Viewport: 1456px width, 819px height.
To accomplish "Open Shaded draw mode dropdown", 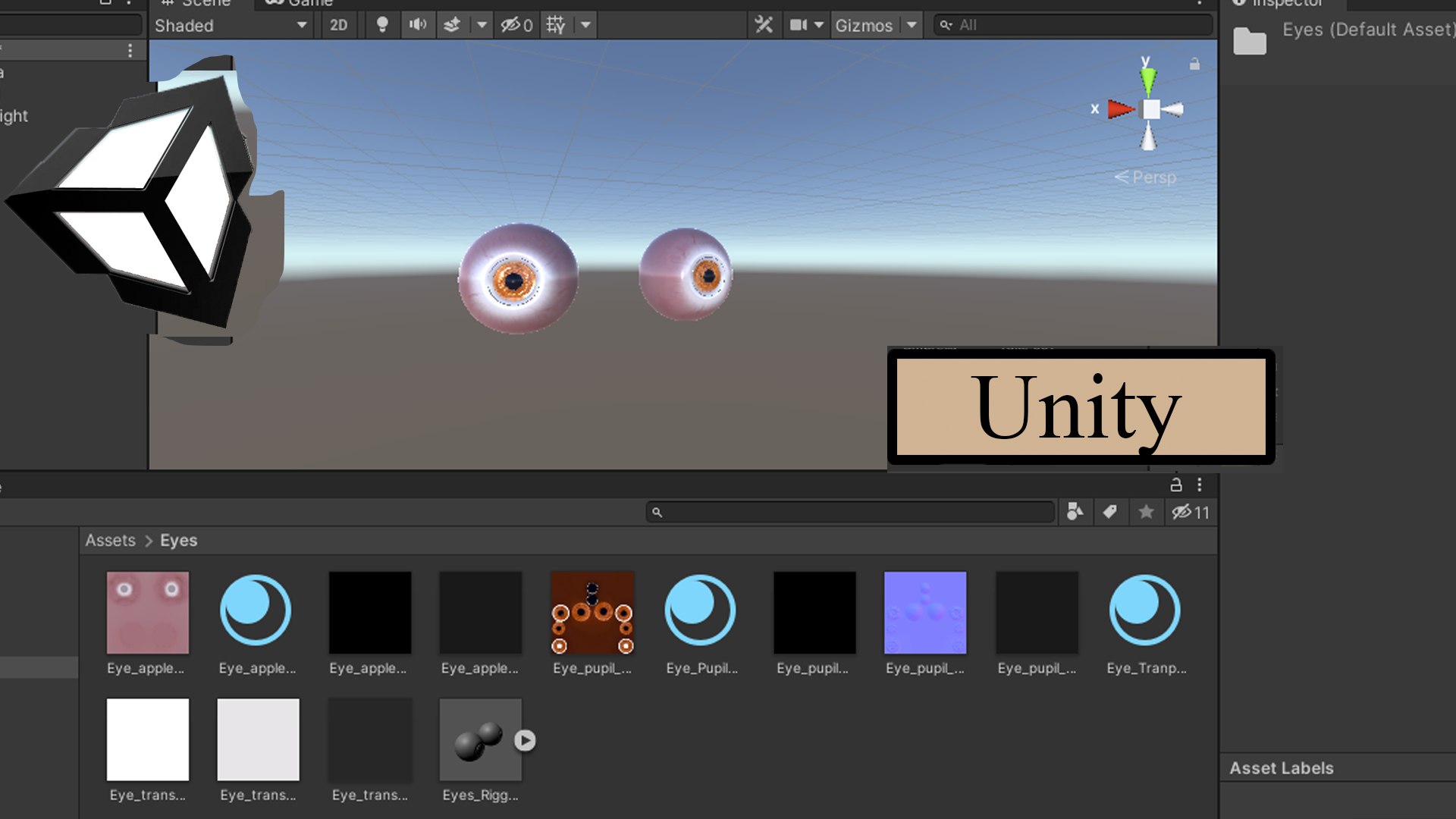I will point(231,25).
